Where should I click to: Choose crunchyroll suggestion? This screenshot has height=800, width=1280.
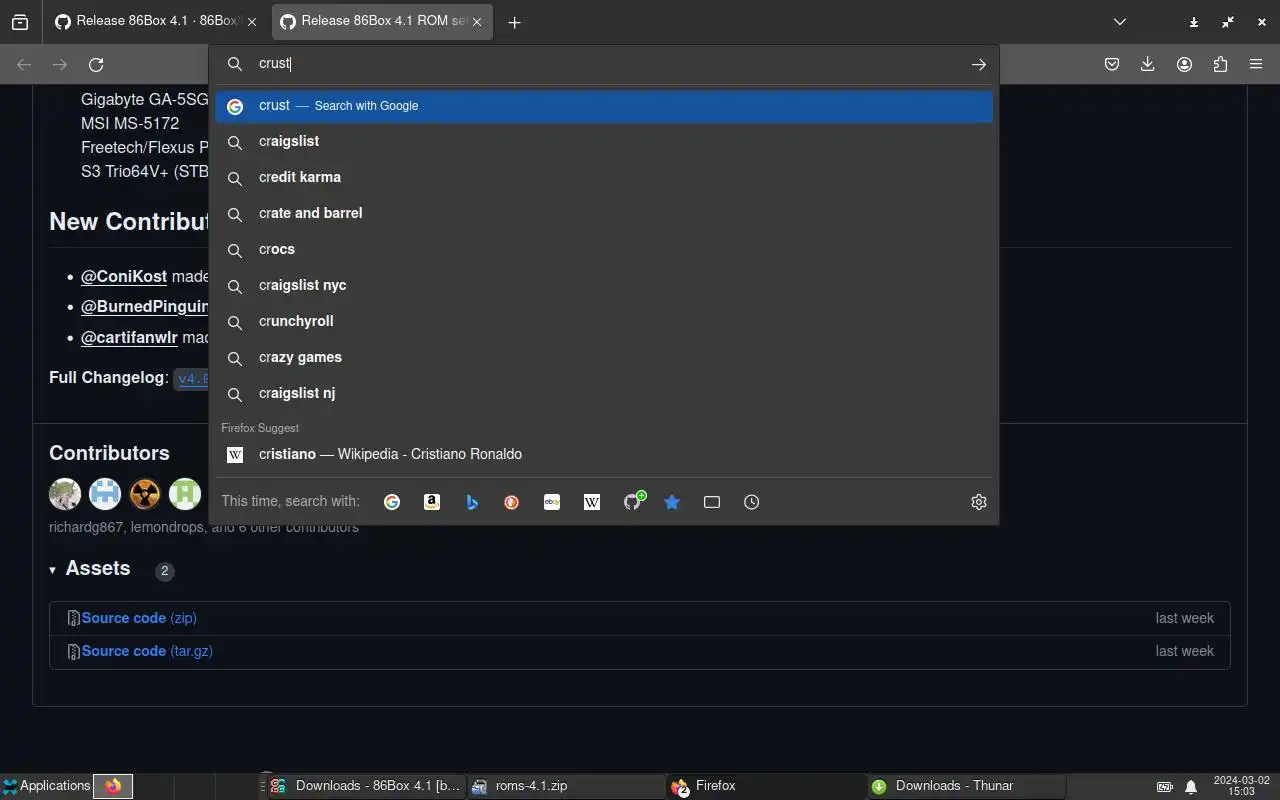pyautogui.click(x=604, y=322)
